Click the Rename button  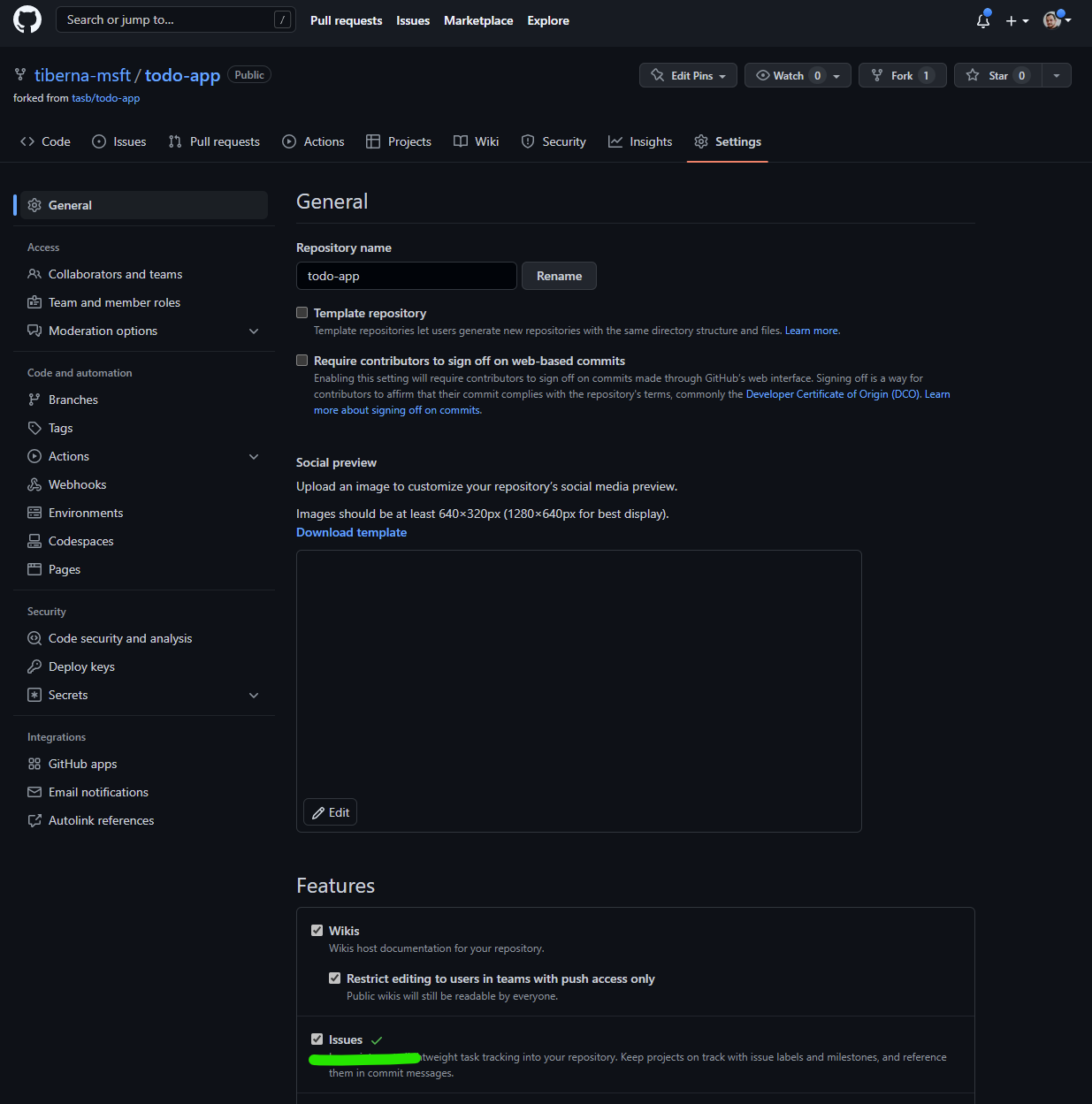point(558,276)
